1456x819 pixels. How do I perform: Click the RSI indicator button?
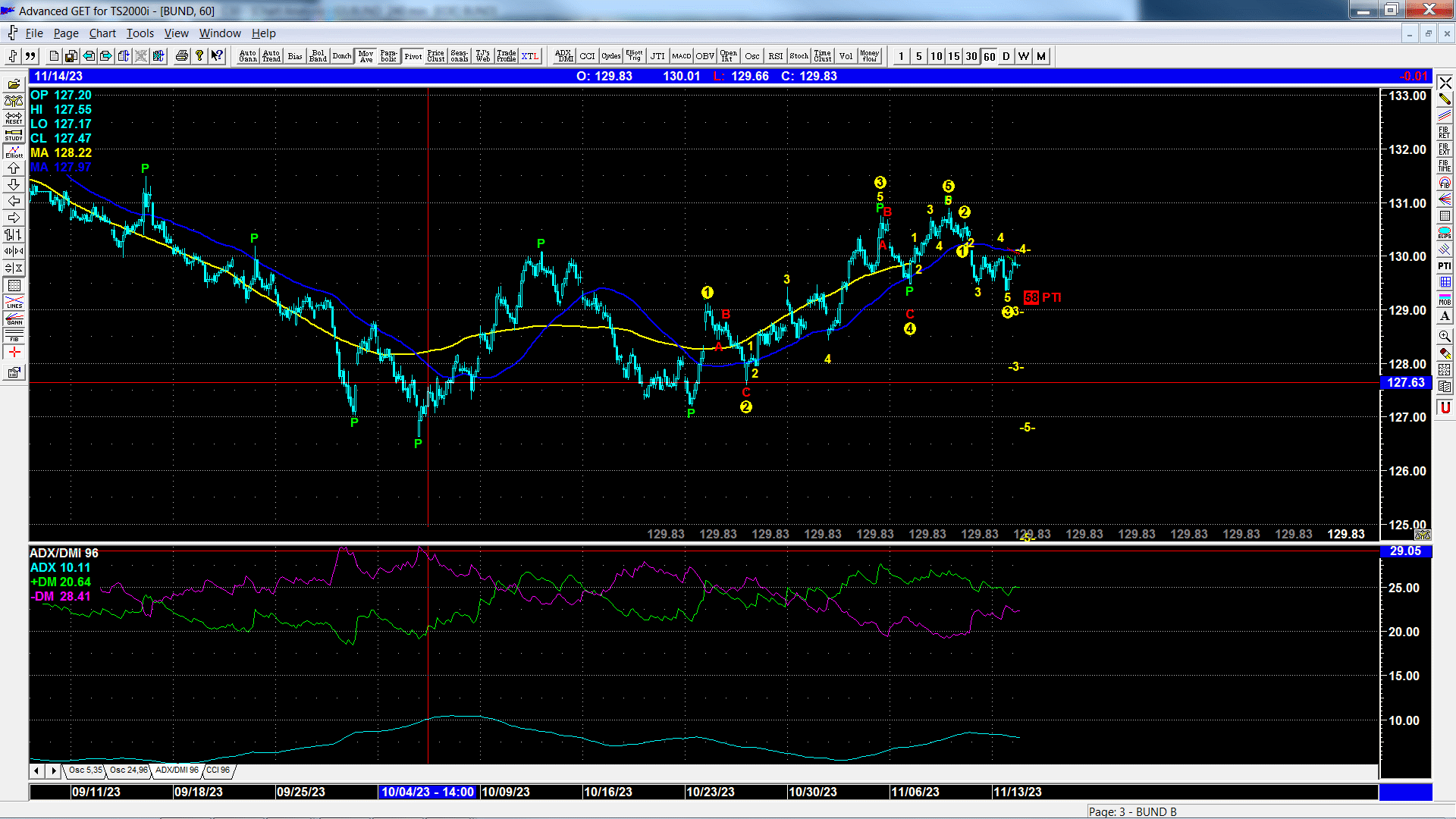click(776, 56)
